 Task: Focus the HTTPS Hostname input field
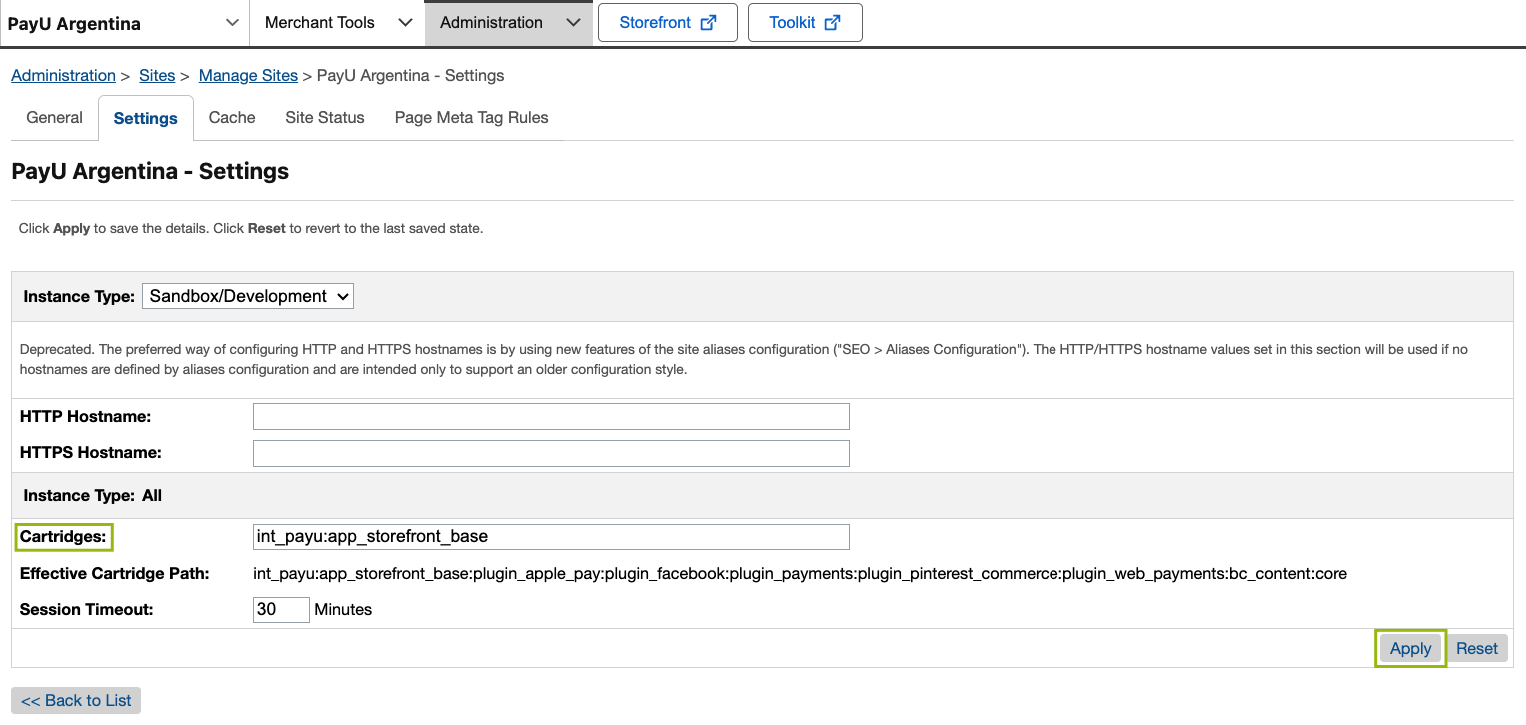pyautogui.click(x=551, y=453)
